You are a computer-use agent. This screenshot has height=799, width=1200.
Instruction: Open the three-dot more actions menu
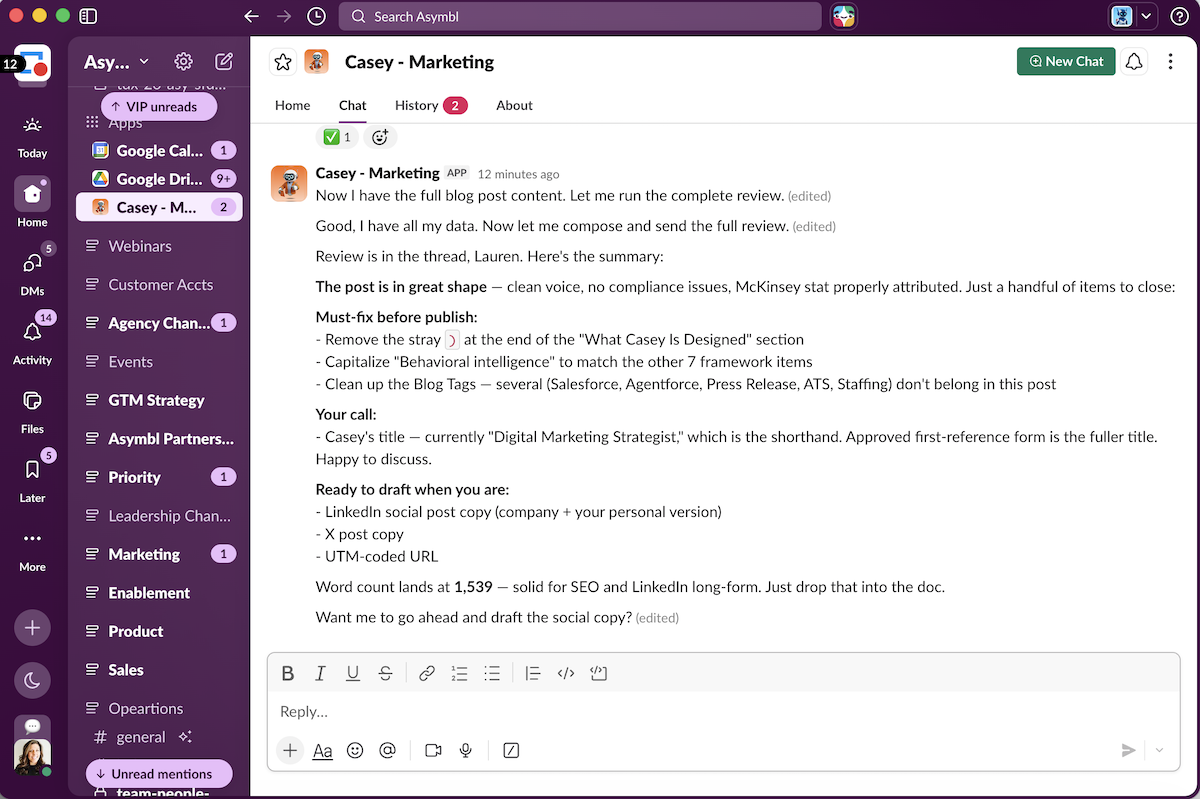[1170, 62]
